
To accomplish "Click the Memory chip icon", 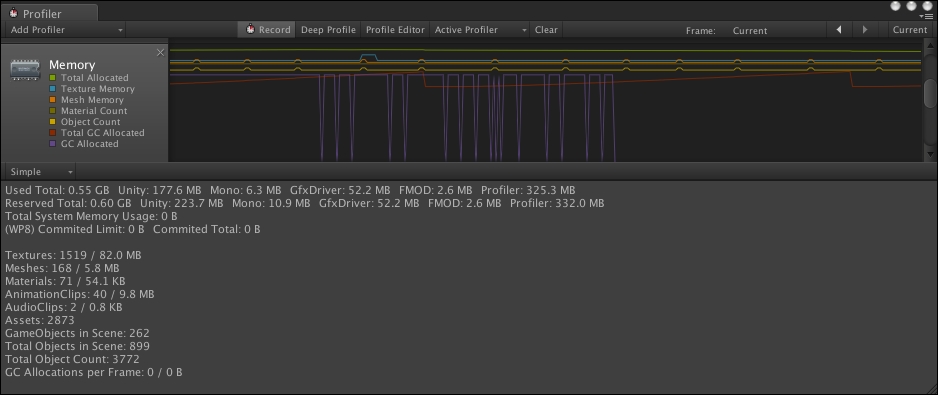I will click(x=26, y=70).
